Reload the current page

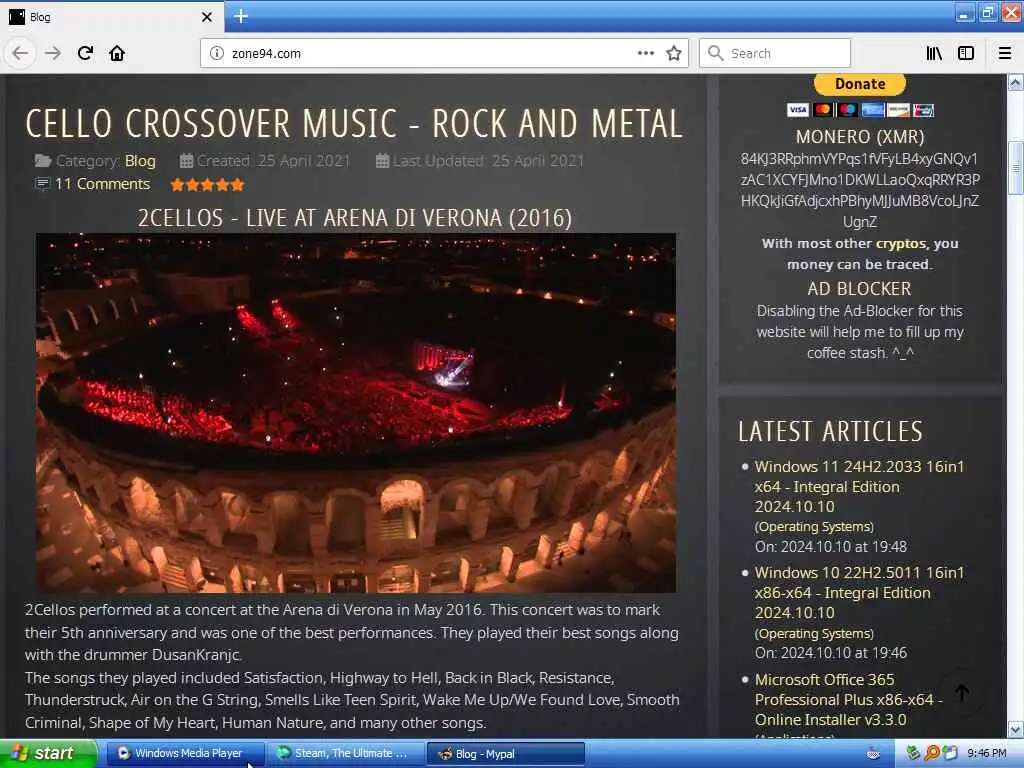(85, 53)
